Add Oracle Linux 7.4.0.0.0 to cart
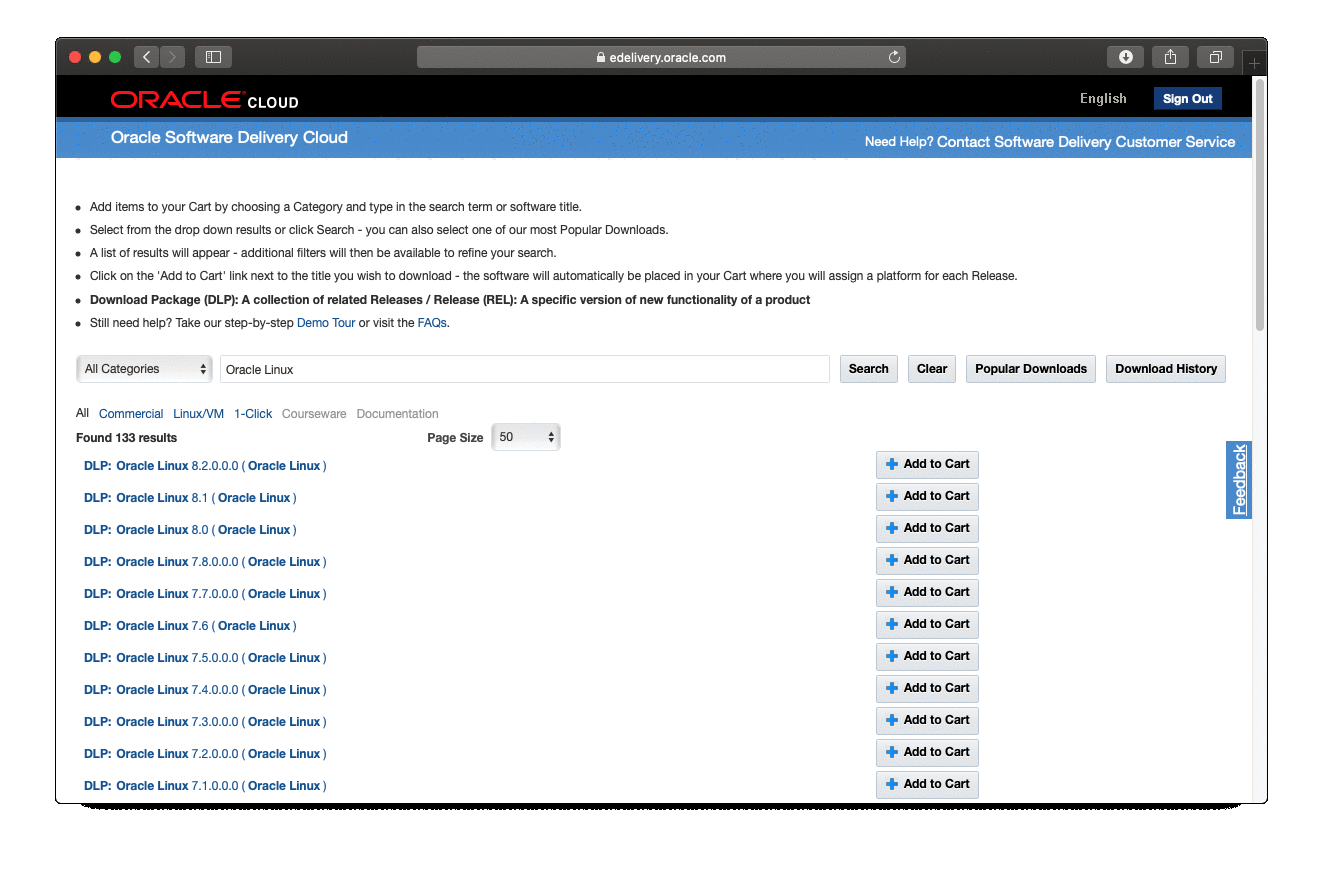The height and width of the screenshot is (877, 1323). 927,689
